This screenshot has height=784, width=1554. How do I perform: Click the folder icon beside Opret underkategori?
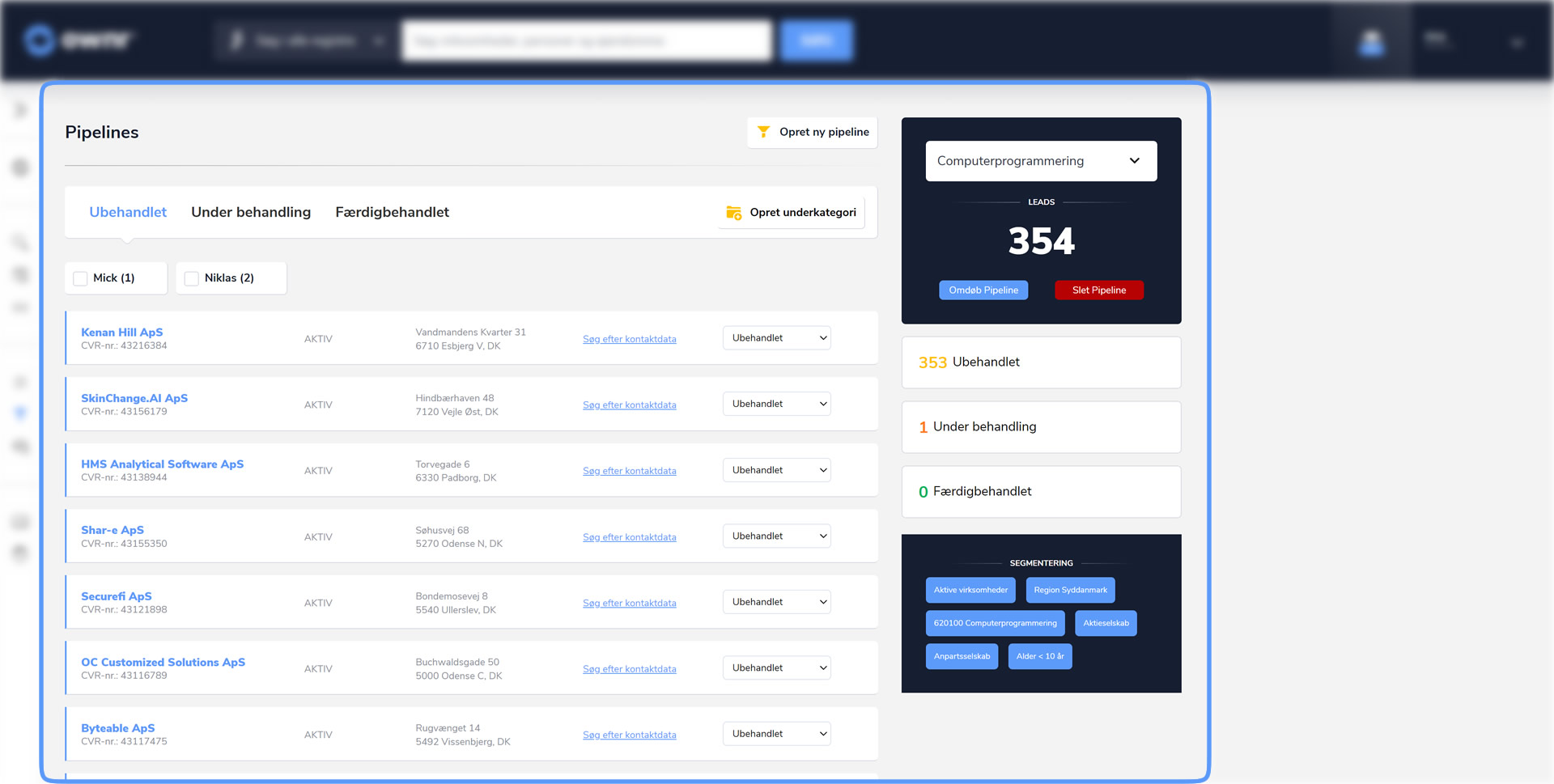click(x=734, y=213)
